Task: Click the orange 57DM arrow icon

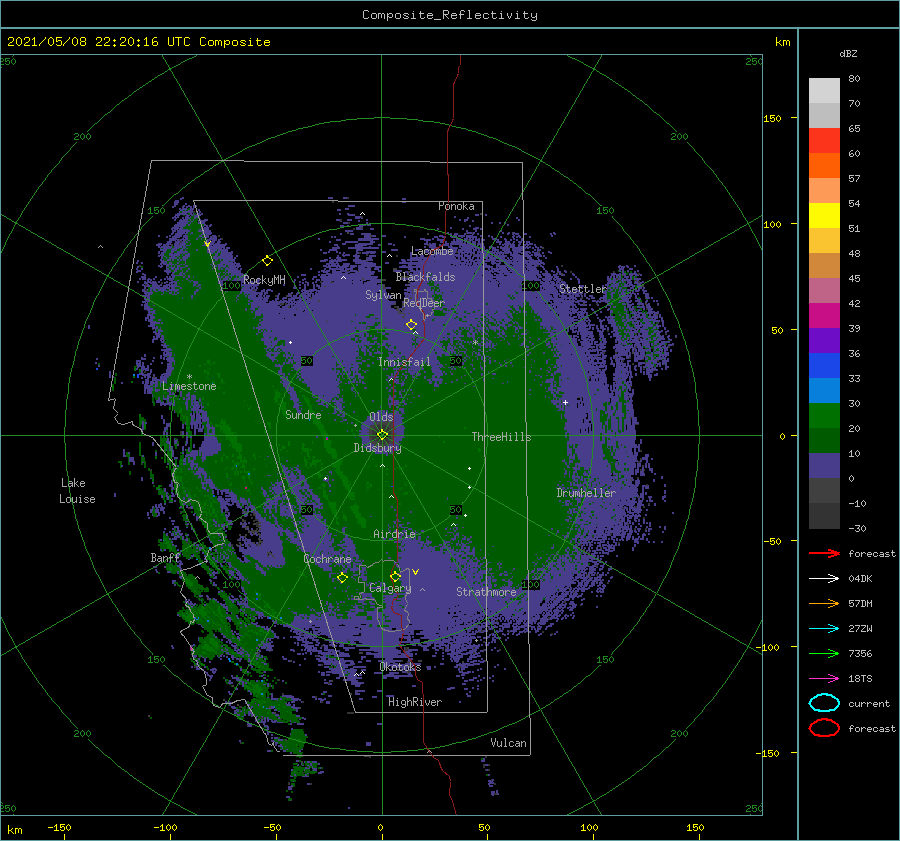Action: pos(824,603)
